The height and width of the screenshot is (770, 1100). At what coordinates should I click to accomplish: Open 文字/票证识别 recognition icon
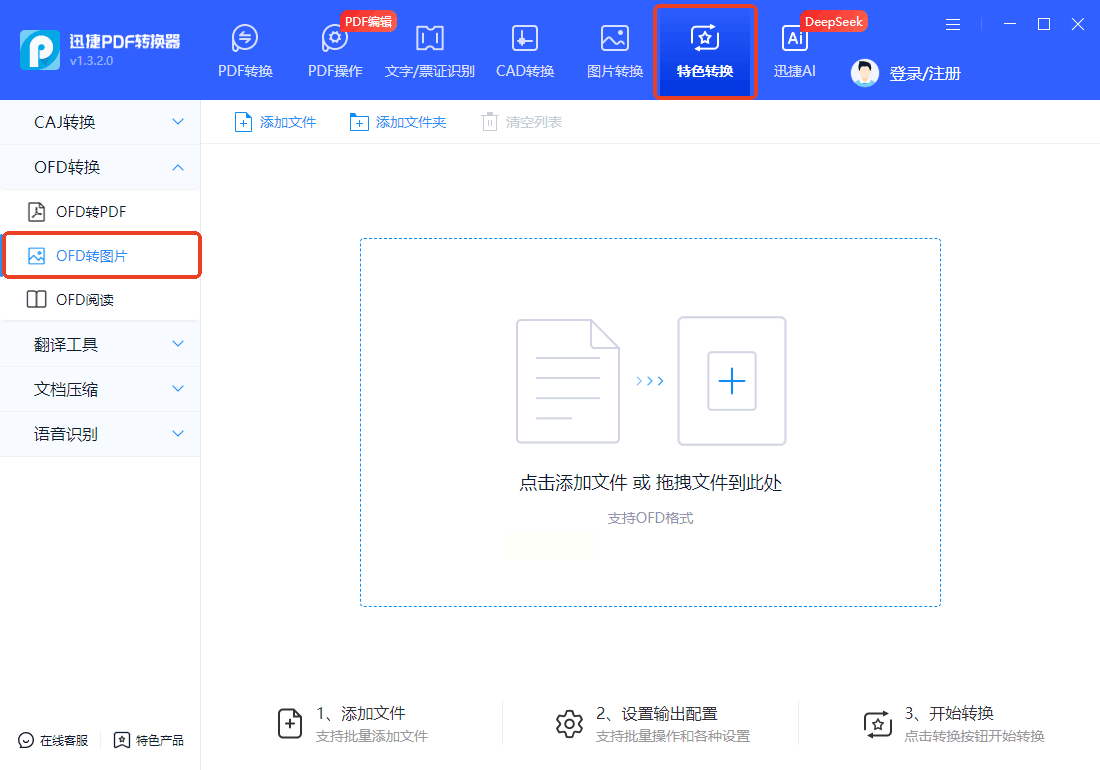click(429, 39)
